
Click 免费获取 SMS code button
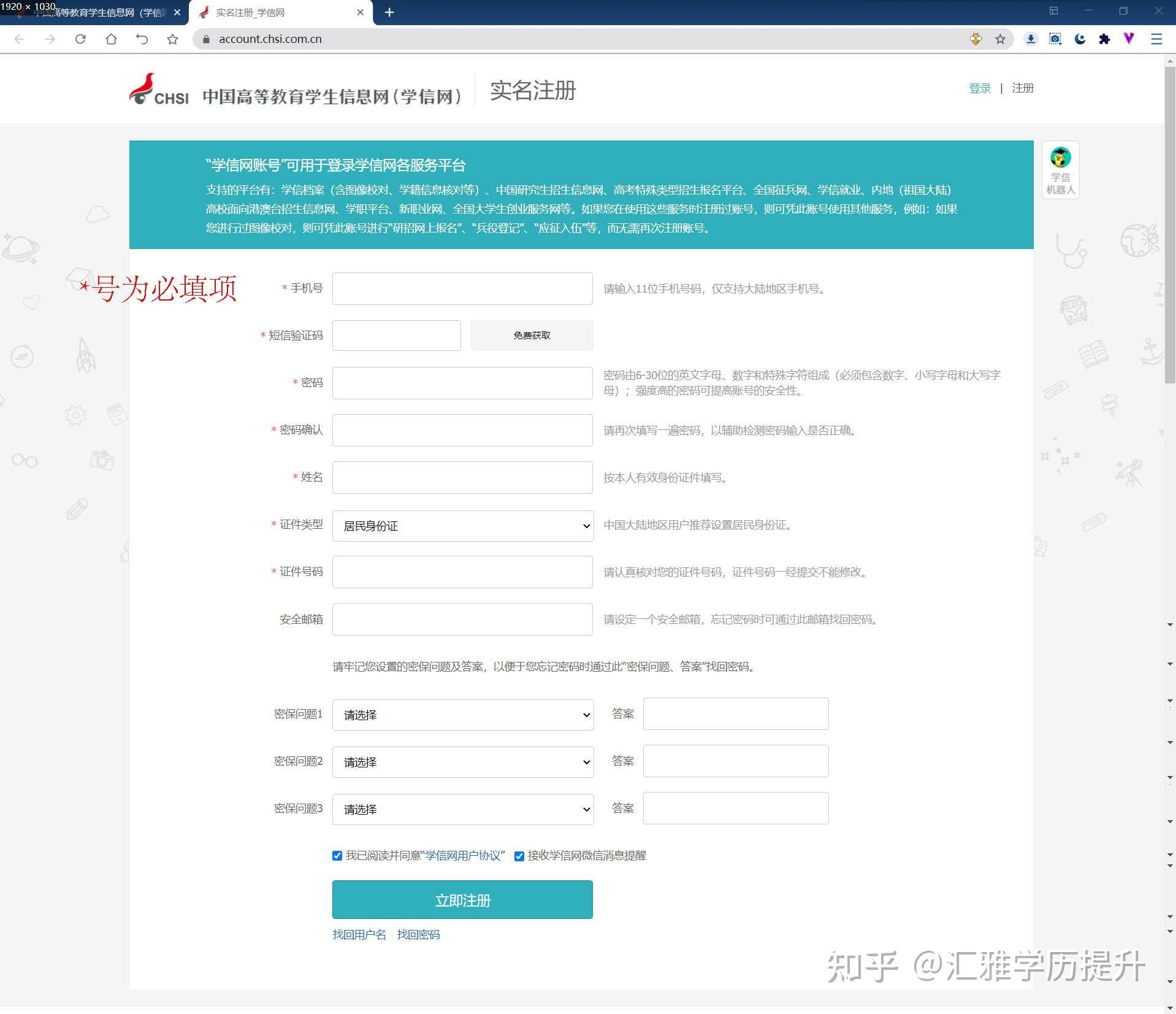(532, 336)
